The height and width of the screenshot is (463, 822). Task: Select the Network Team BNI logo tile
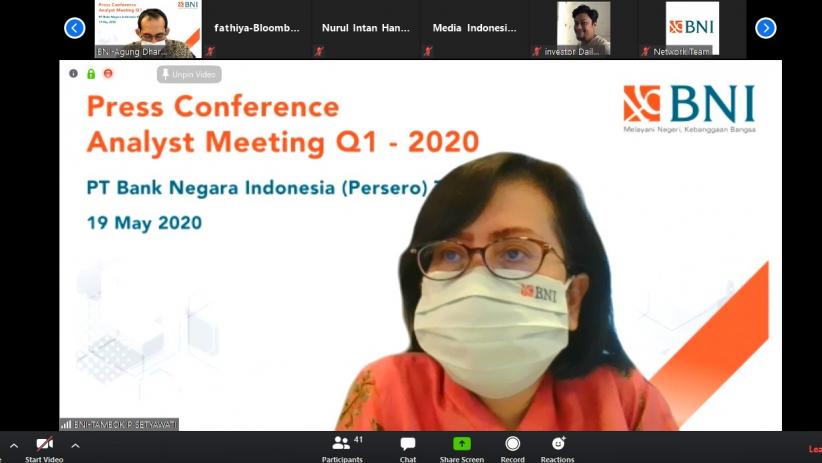point(693,29)
